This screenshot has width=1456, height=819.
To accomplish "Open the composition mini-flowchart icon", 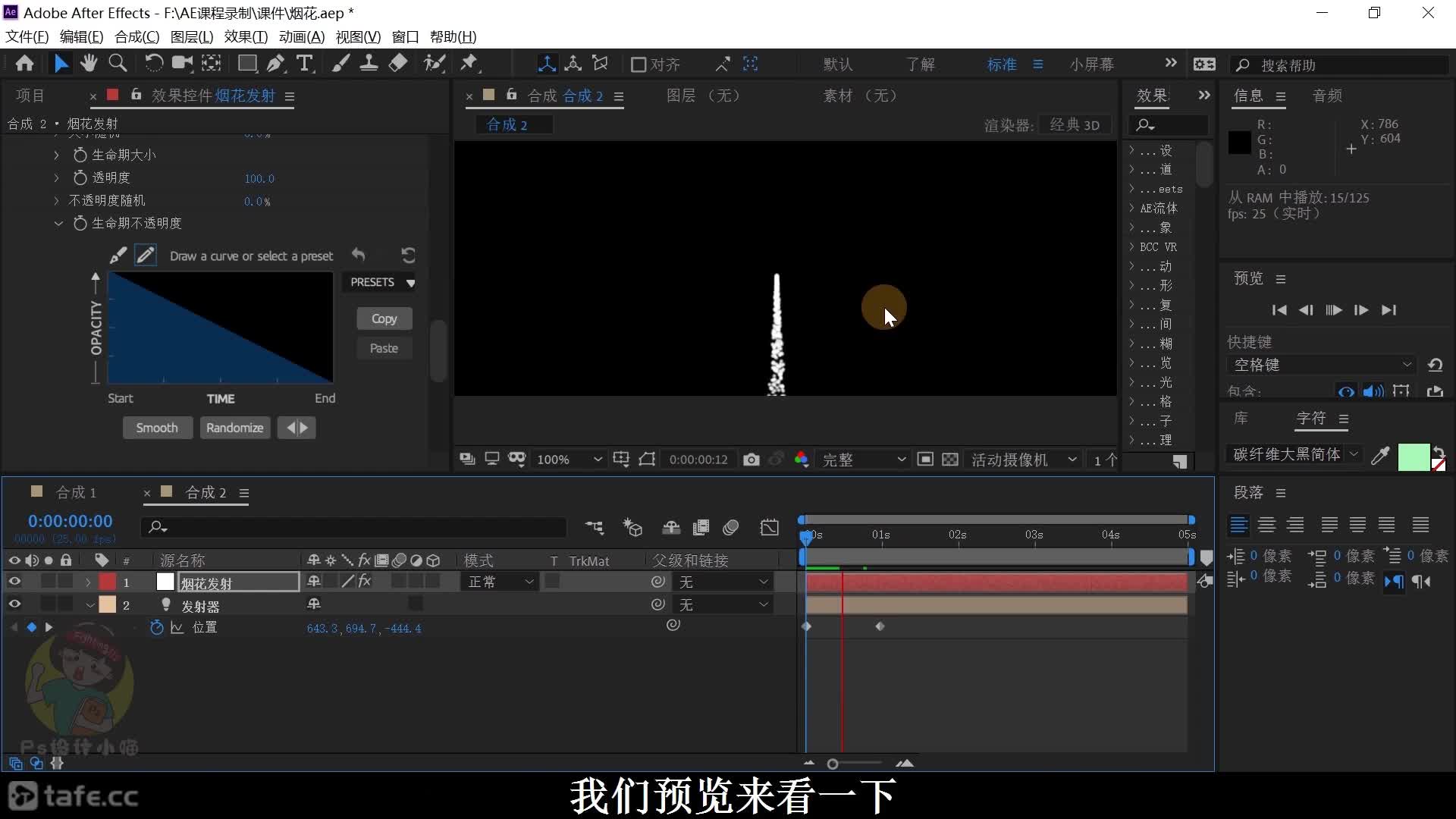I will [x=595, y=527].
